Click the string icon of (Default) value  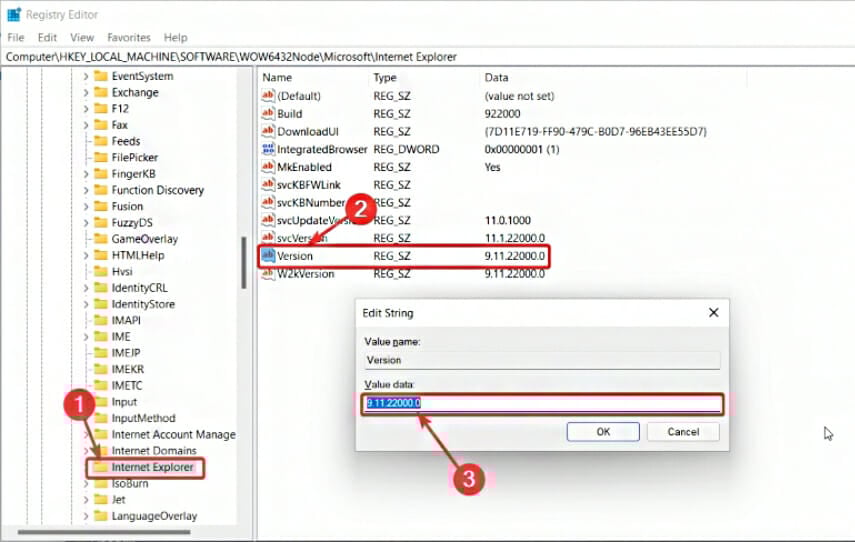(x=268, y=95)
